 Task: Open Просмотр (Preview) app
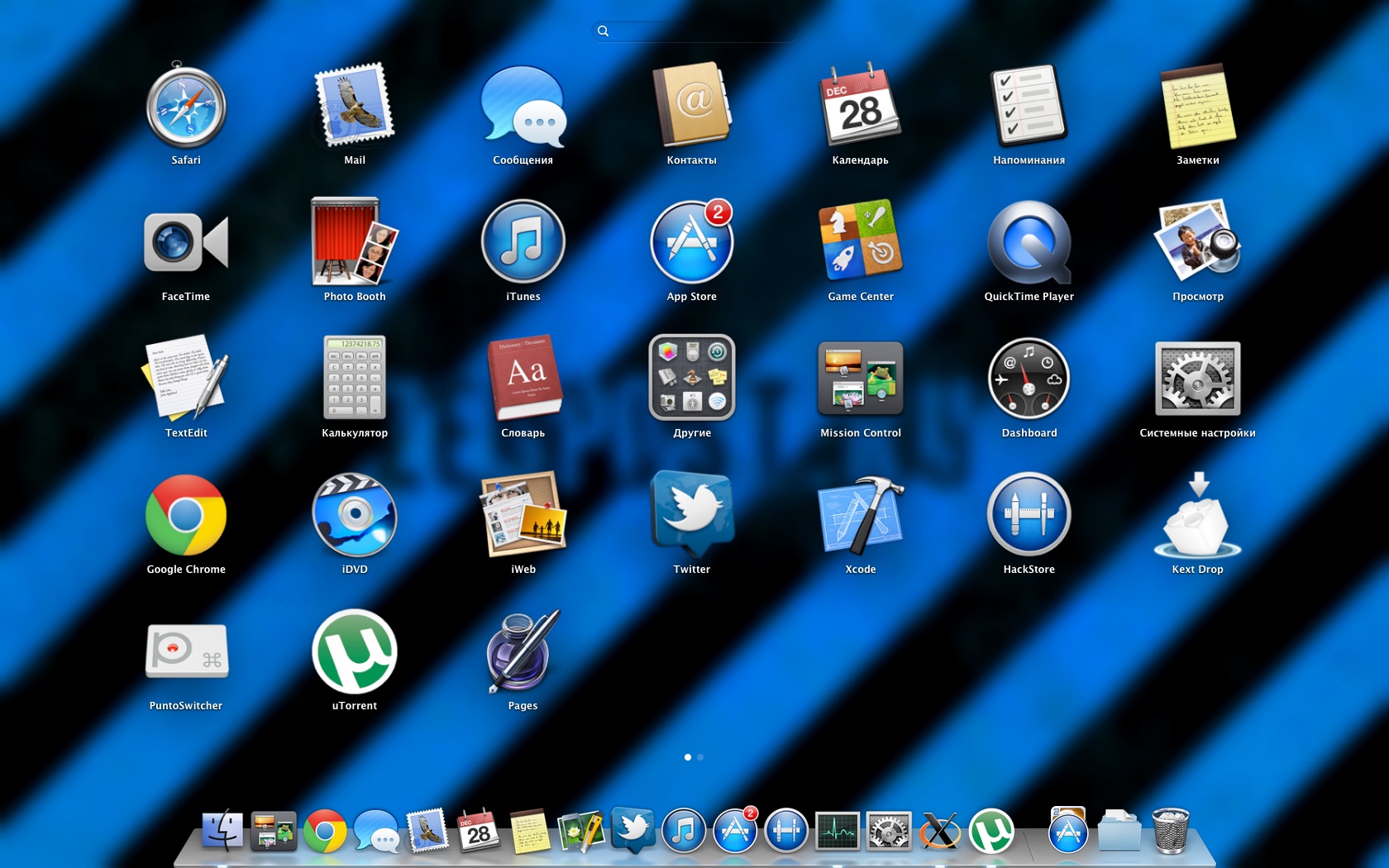point(1198,241)
